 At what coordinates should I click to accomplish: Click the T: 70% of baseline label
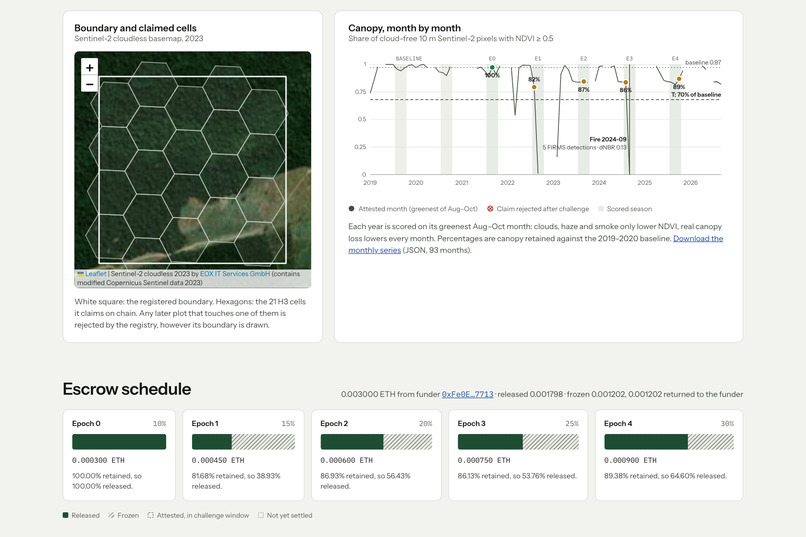(x=697, y=95)
